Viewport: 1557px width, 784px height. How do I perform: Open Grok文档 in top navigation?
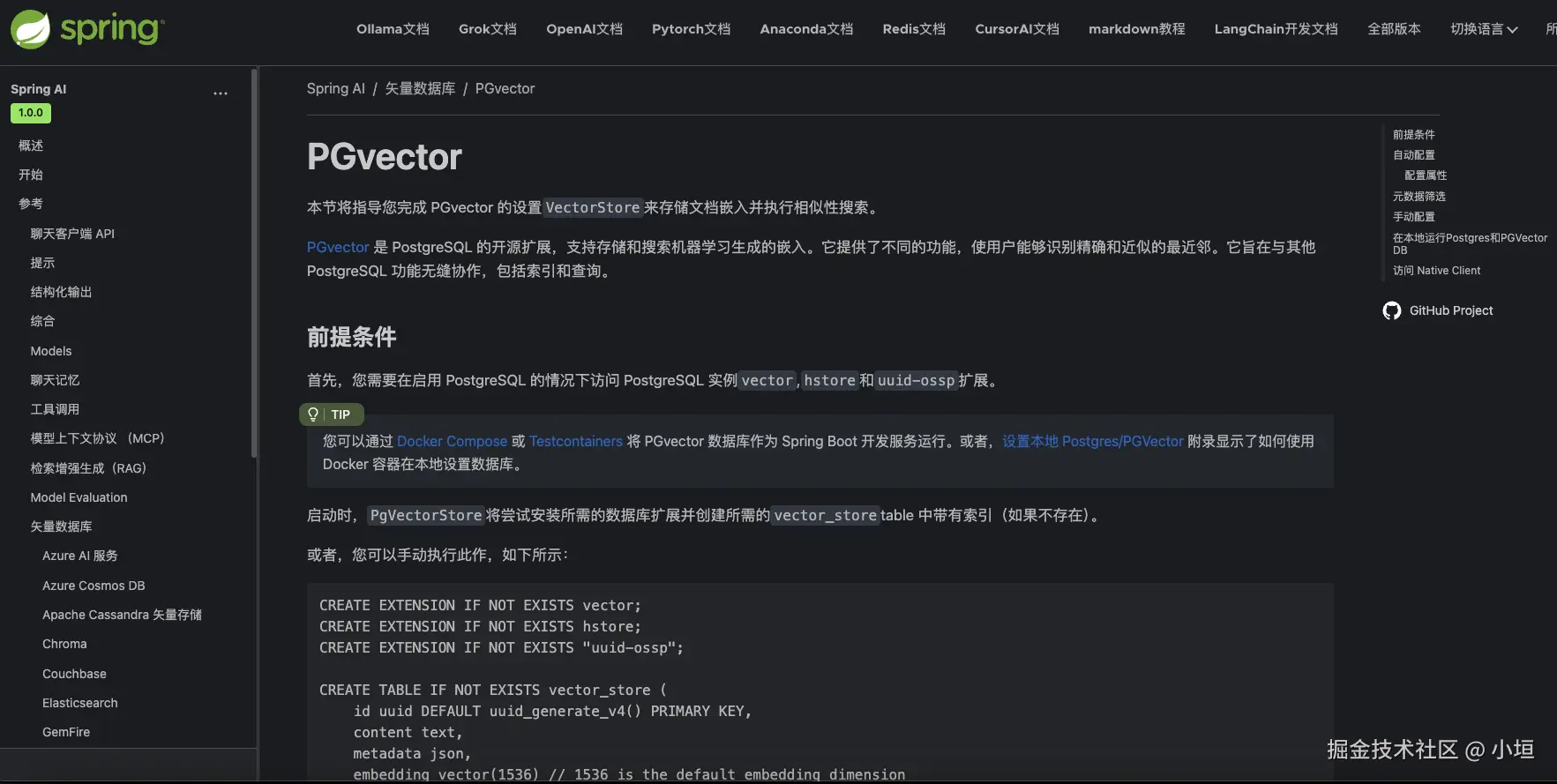tap(488, 29)
